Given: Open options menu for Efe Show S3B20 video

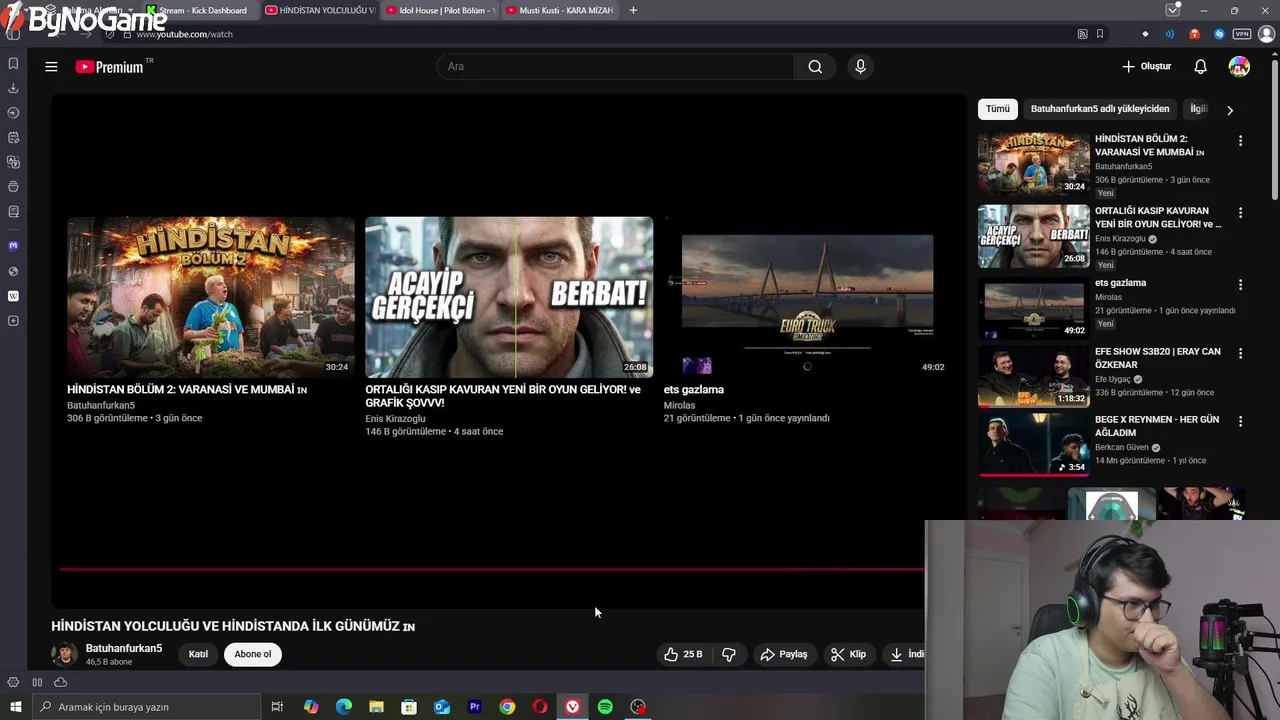Looking at the screenshot, I should click(x=1240, y=354).
